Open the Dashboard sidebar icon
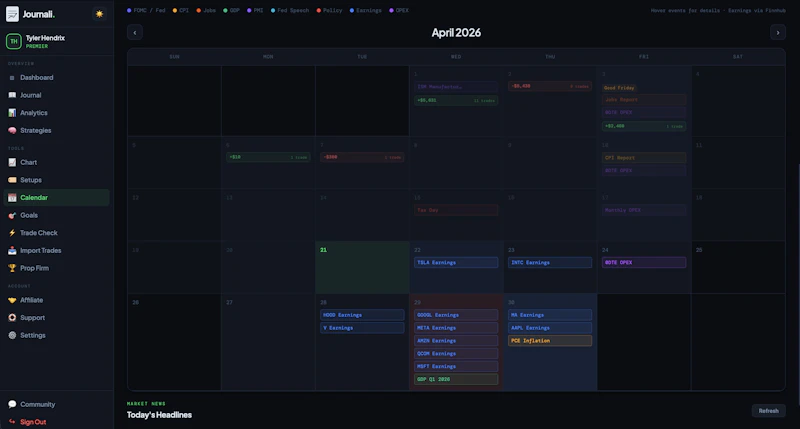The width and height of the screenshot is (800, 429). point(12,78)
